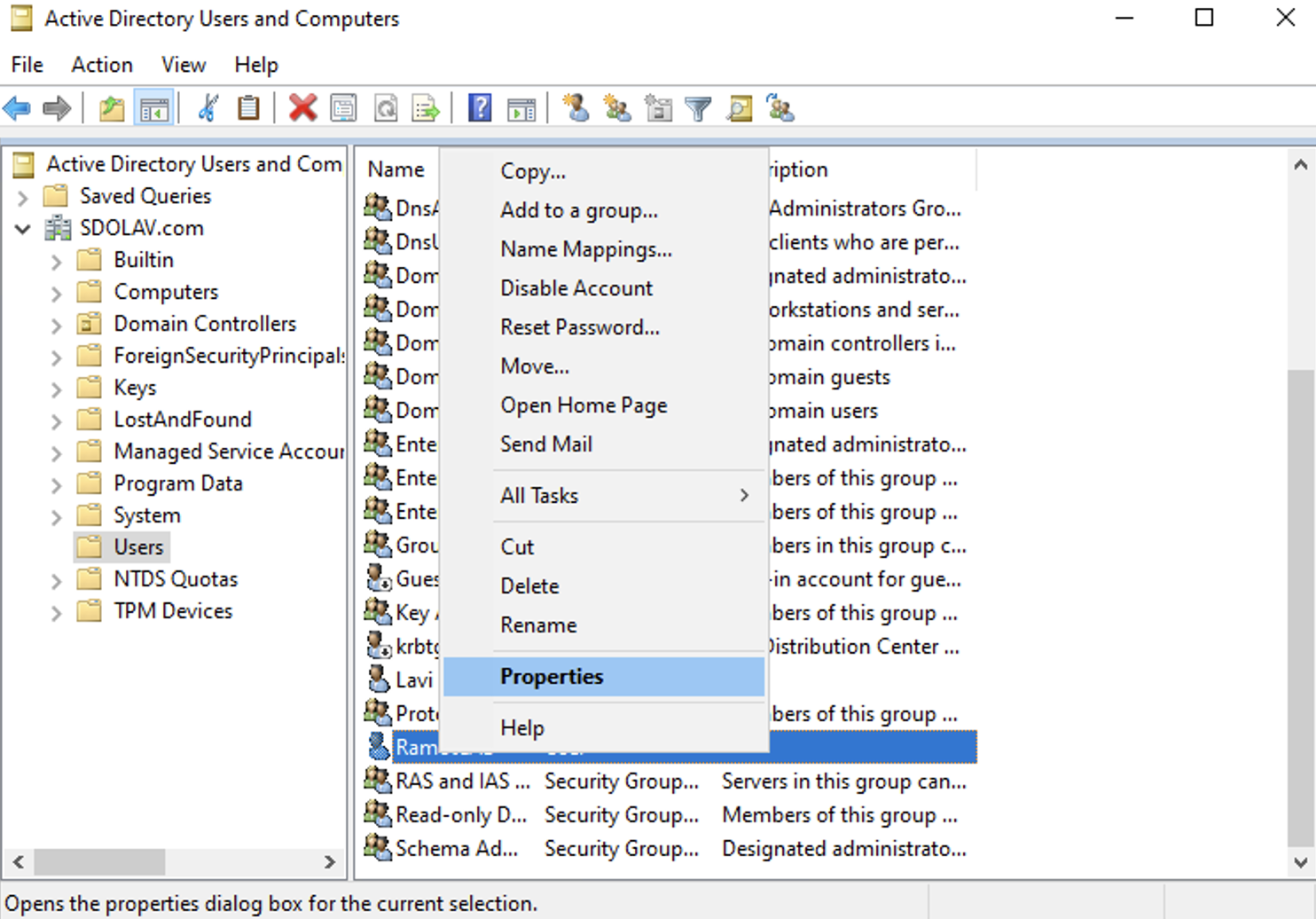
Task: Expand the Builtin container
Action: click(x=57, y=262)
